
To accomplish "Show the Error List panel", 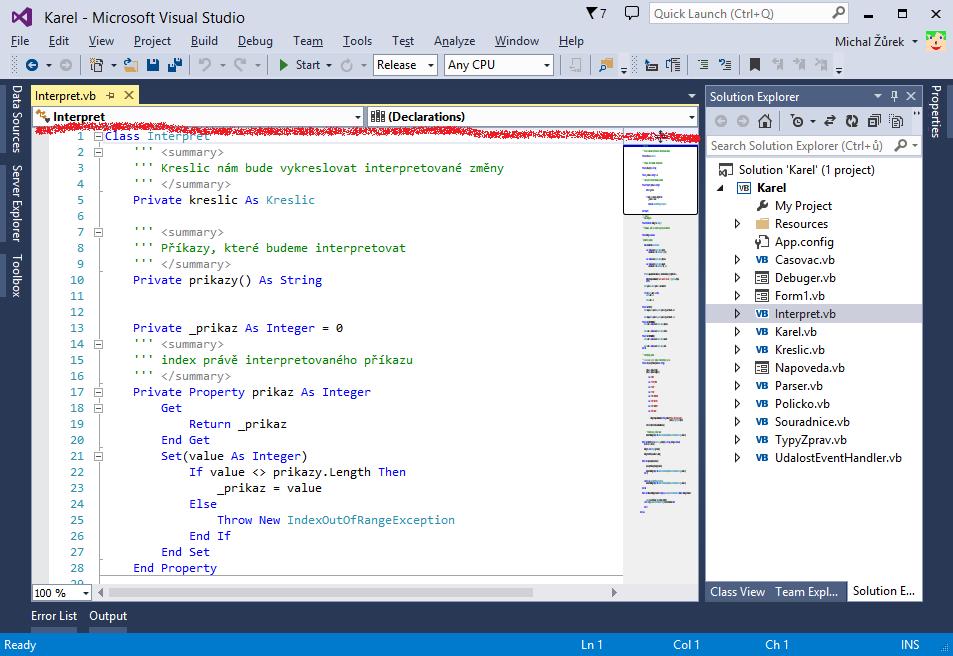I will 54,616.
